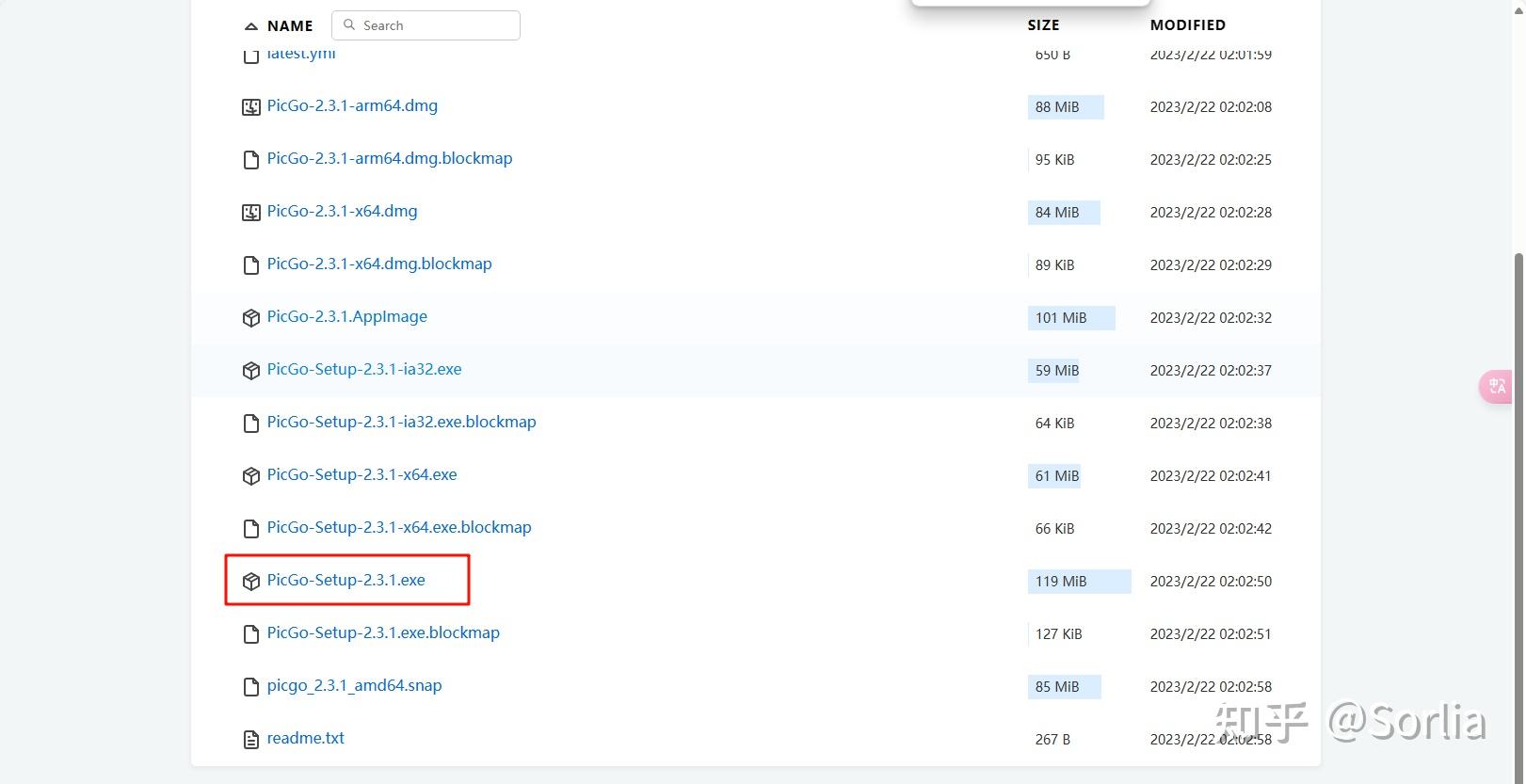
Task: Click the sort arrow beside NAME
Action: click(250, 26)
